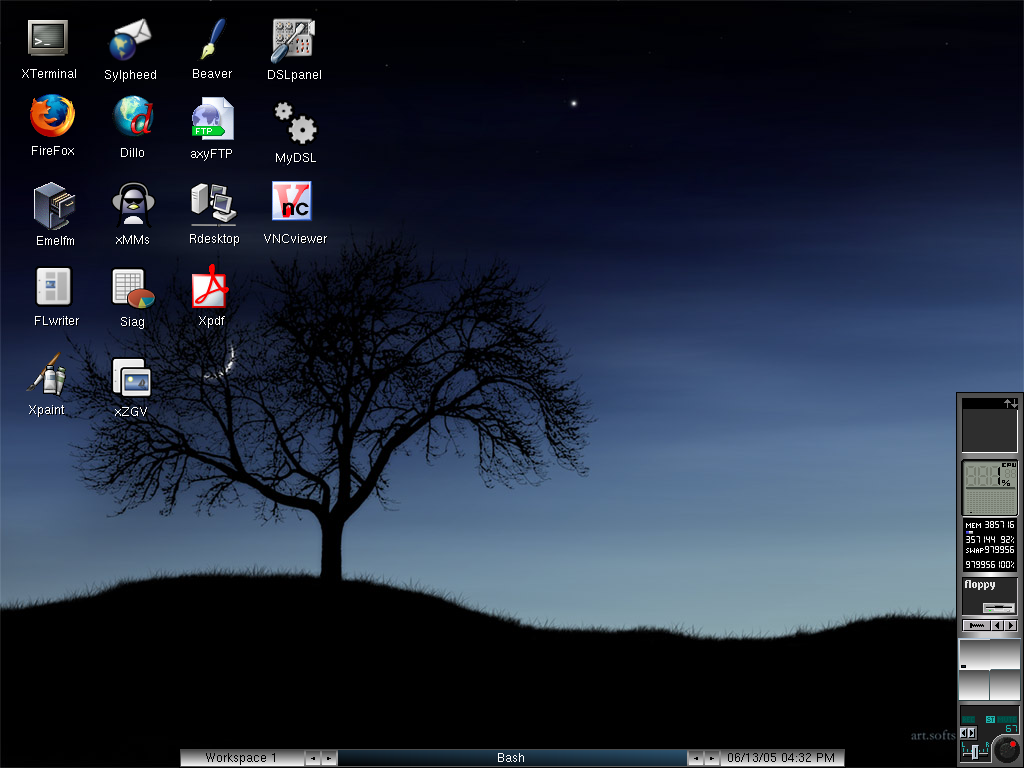Switch to previous workspace with left arrow
Viewport: 1024px width, 768px height.
pos(313,758)
